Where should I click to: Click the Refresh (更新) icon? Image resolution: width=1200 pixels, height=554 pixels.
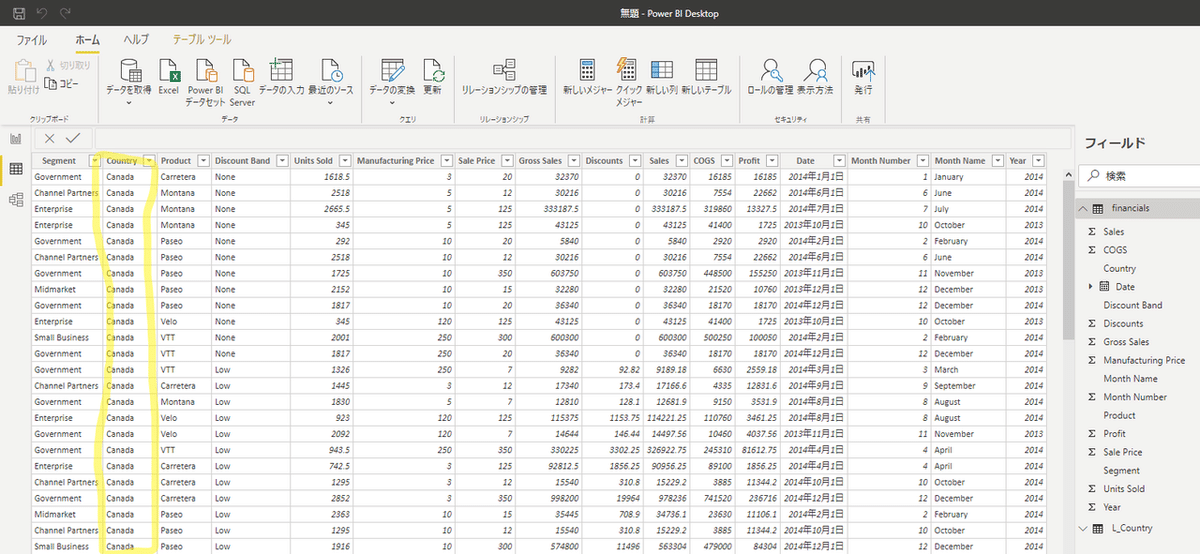pos(433,70)
